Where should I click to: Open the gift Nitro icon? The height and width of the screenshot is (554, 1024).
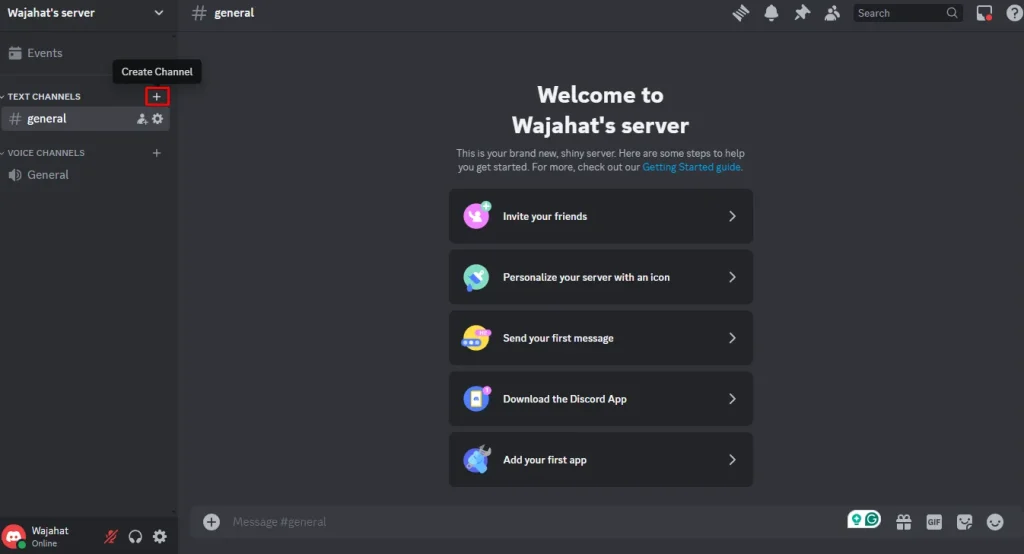[x=904, y=522]
